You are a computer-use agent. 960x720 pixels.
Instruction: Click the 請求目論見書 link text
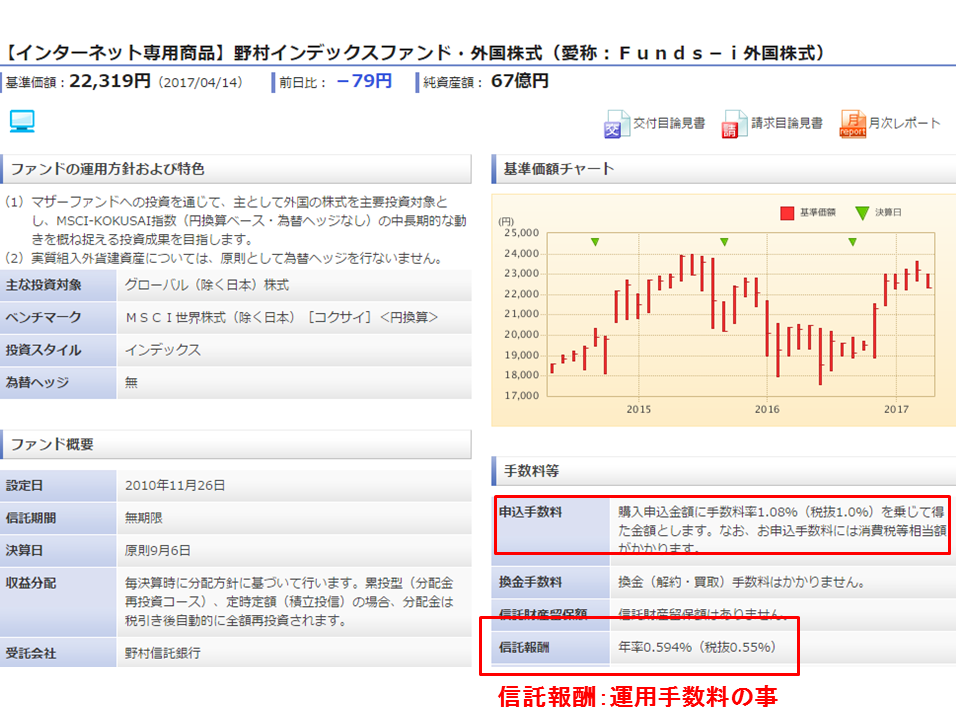tap(787, 123)
